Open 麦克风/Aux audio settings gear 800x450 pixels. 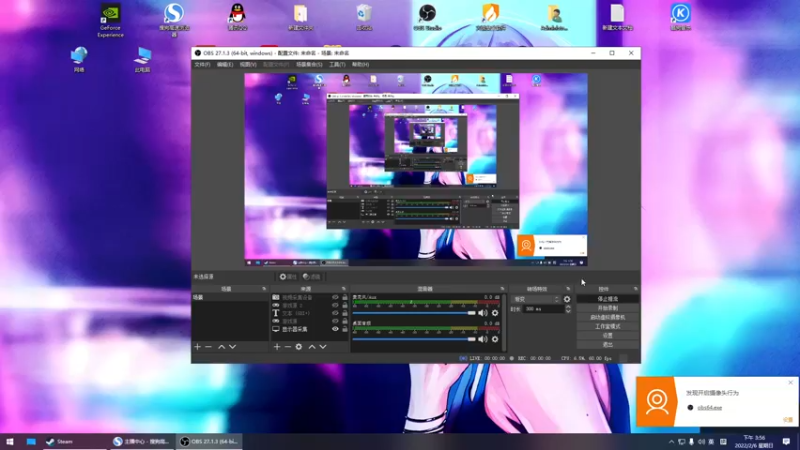[495, 313]
